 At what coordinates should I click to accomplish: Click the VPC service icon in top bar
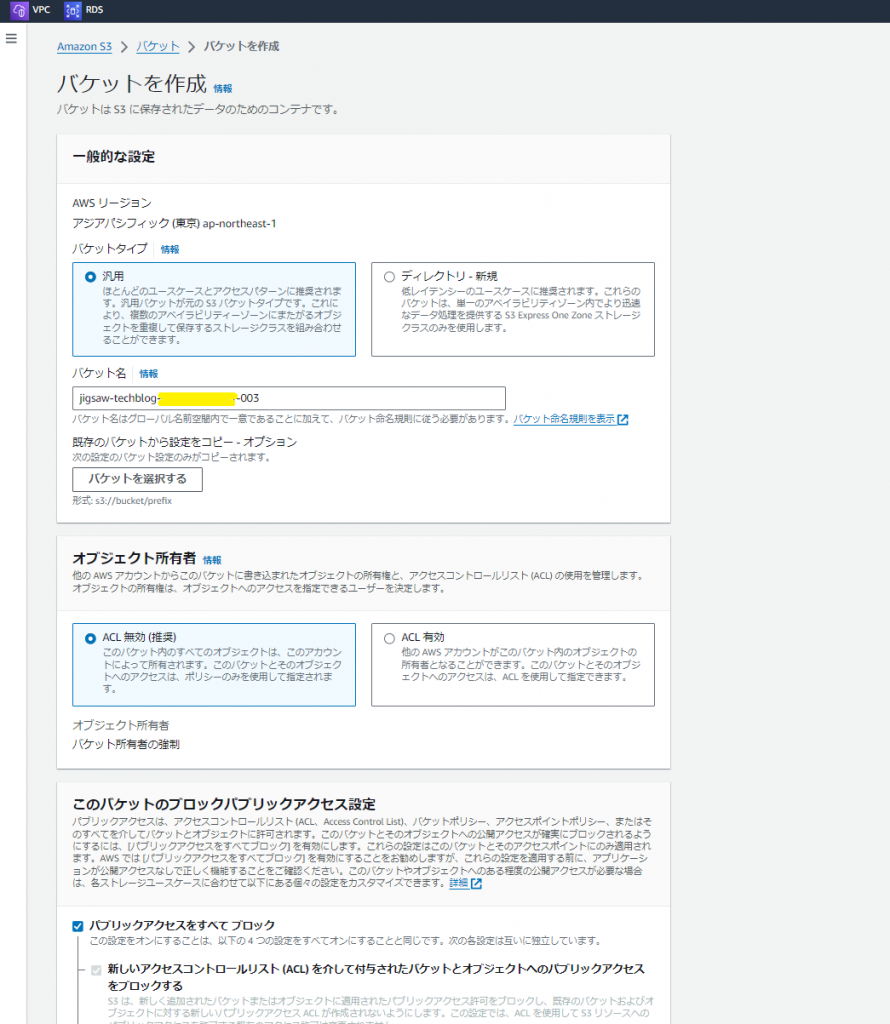(18, 10)
